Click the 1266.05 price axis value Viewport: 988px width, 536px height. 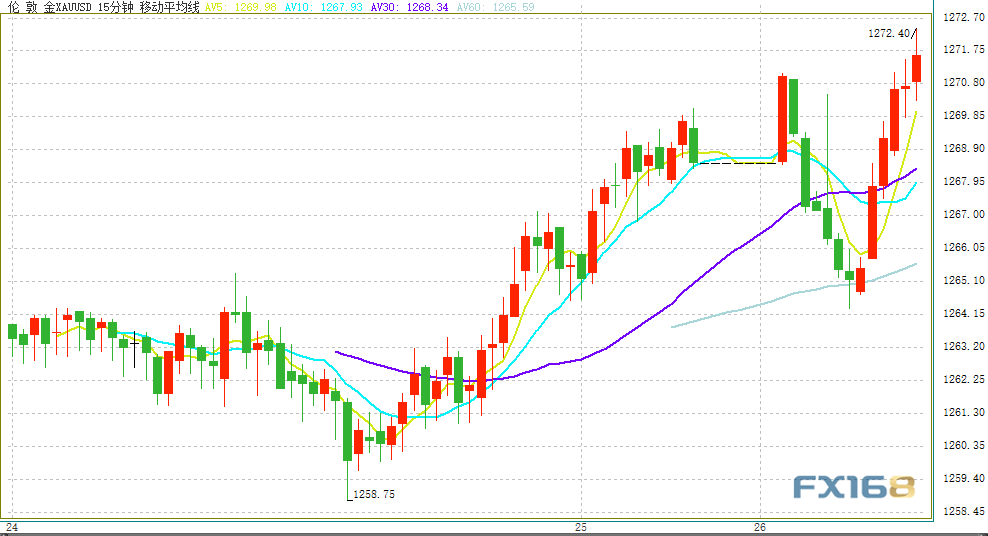point(963,248)
